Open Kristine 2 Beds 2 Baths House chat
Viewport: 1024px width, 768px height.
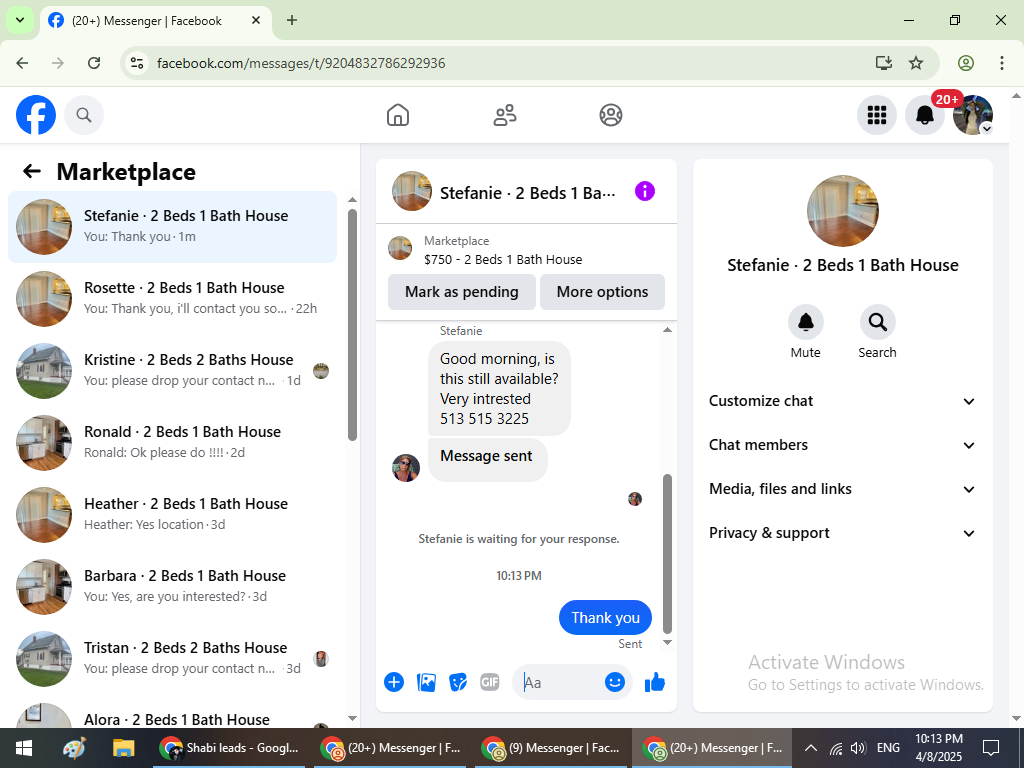coord(172,370)
